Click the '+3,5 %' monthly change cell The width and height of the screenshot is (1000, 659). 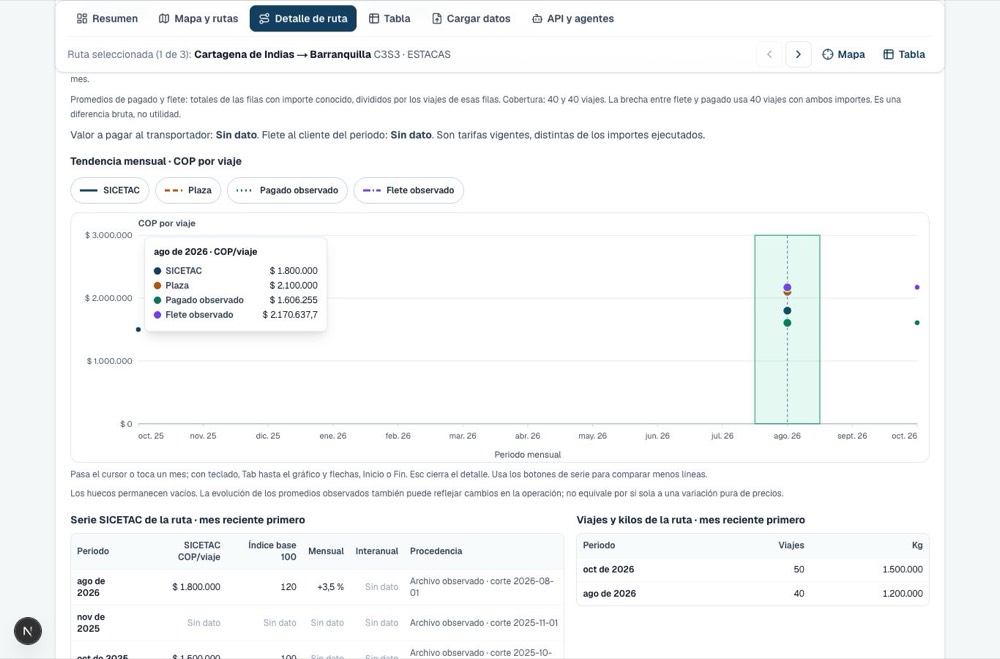(x=330, y=587)
